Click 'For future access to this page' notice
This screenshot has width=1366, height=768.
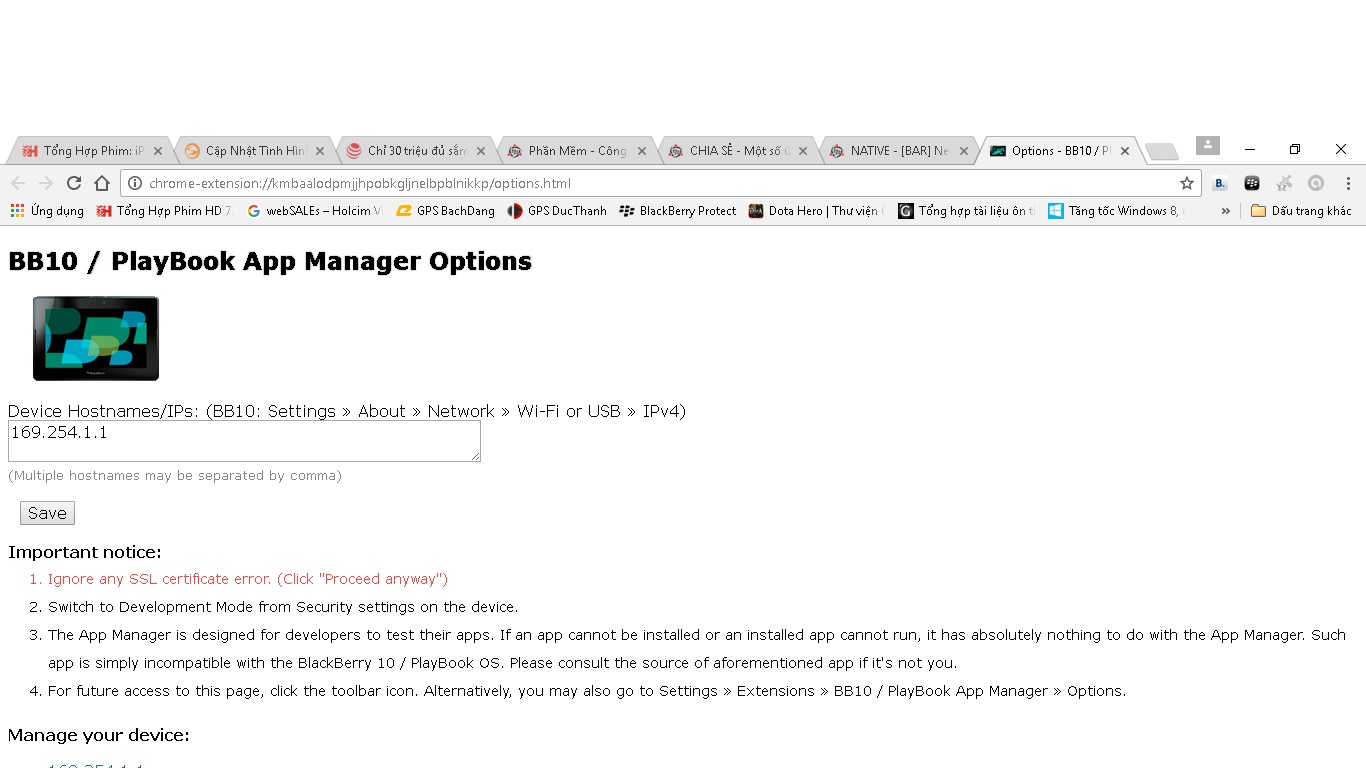pos(587,691)
